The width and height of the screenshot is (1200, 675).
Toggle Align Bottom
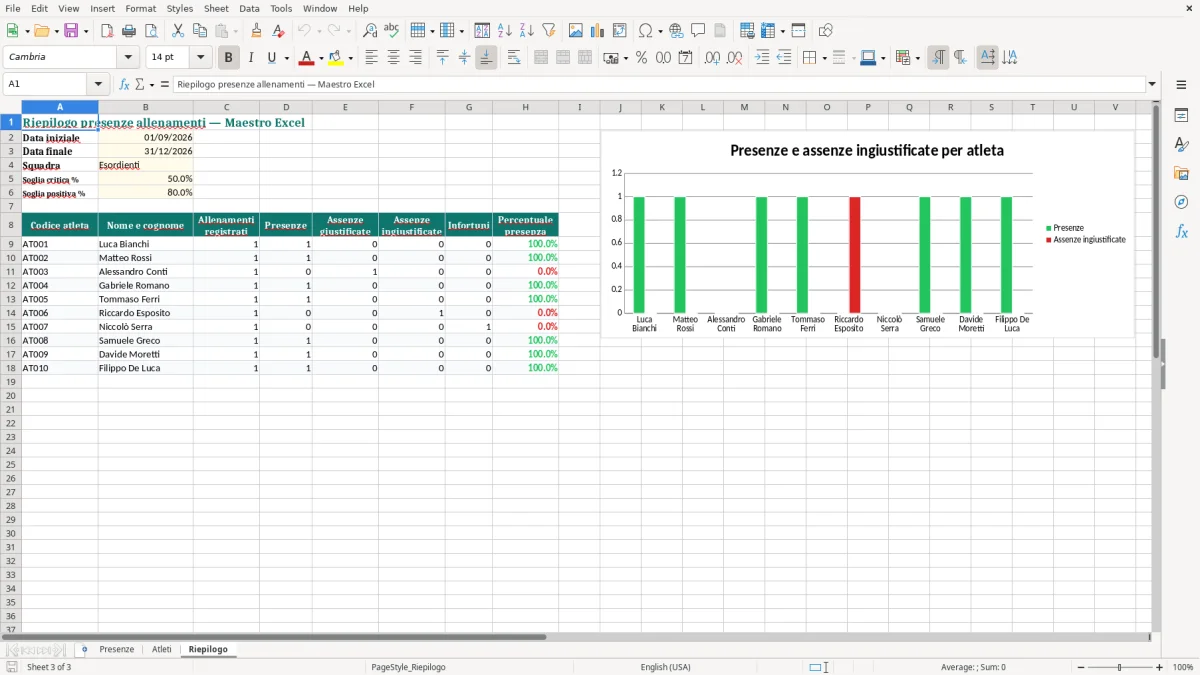[486, 58]
